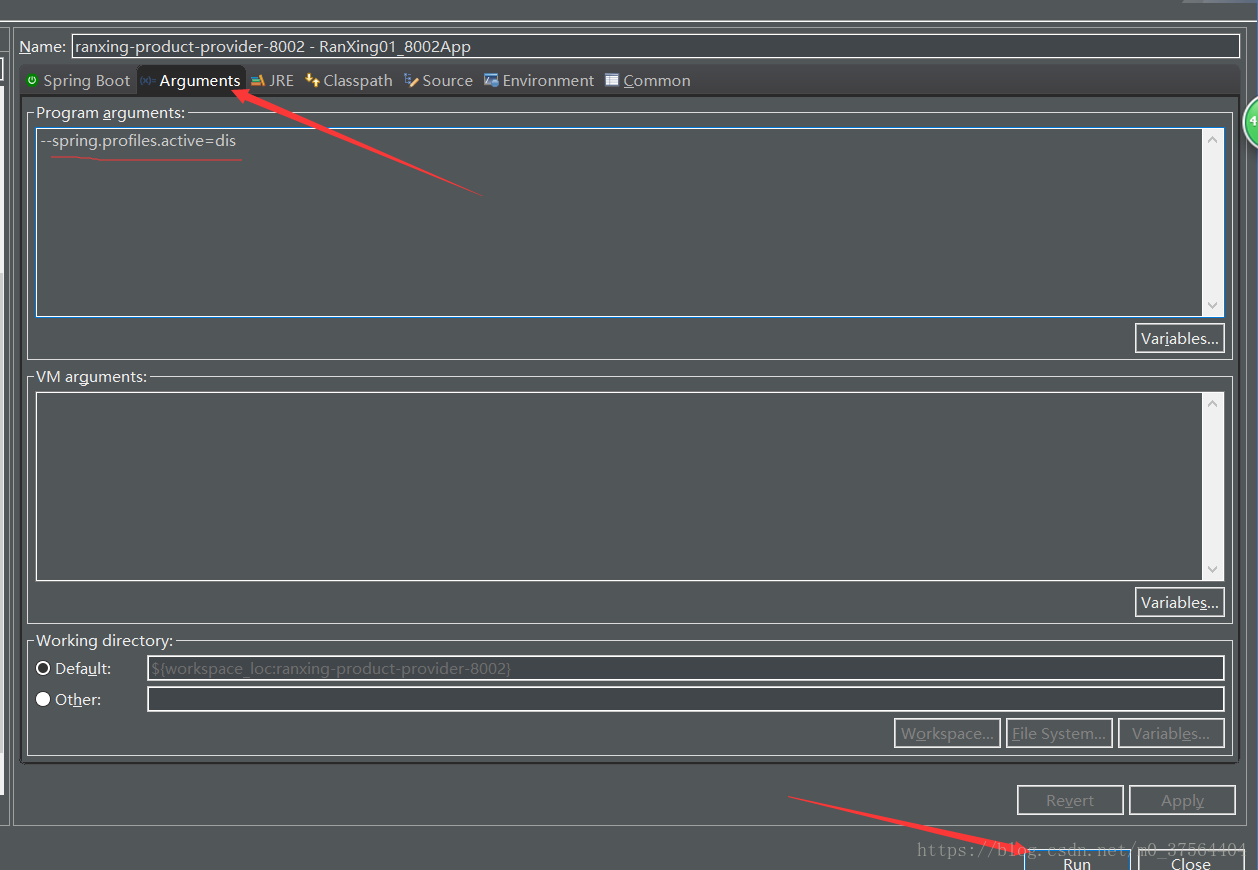Click VM arguments scrollbar down arrow

point(1213,569)
